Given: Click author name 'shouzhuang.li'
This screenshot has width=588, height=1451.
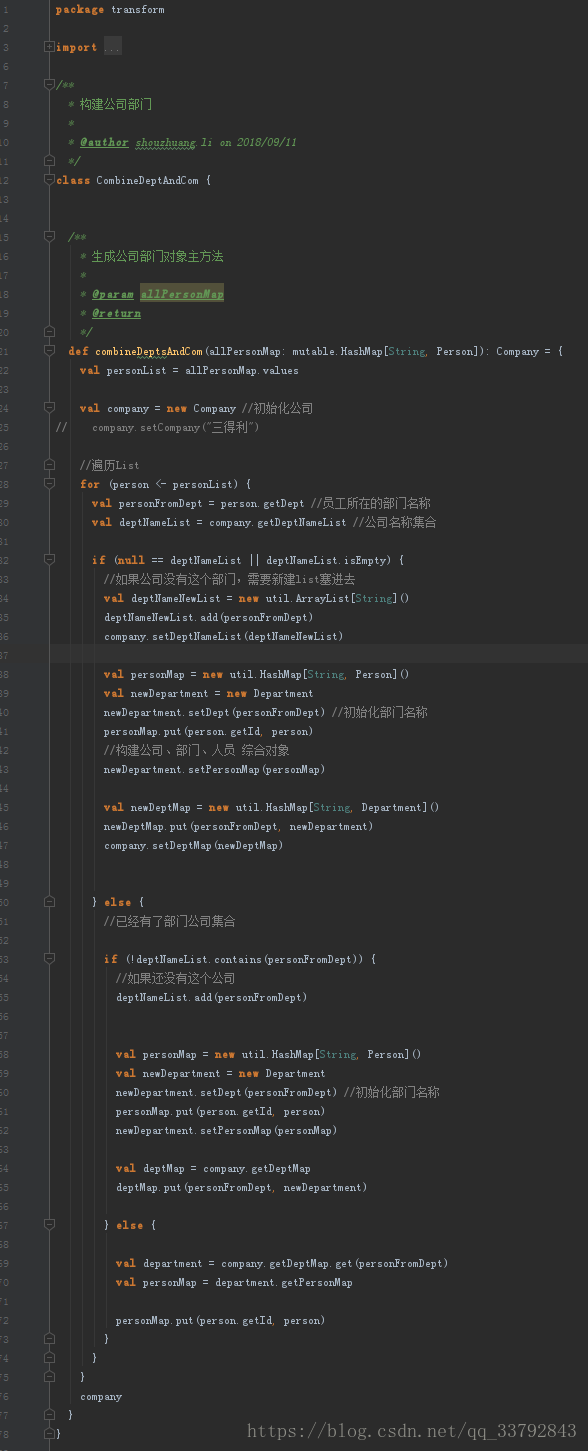Looking at the screenshot, I should (x=173, y=142).
